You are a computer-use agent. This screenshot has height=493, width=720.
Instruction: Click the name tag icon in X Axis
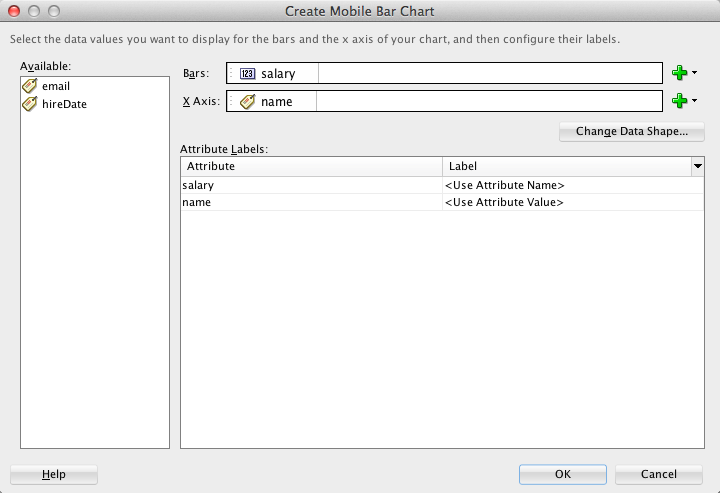tap(248, 101)
